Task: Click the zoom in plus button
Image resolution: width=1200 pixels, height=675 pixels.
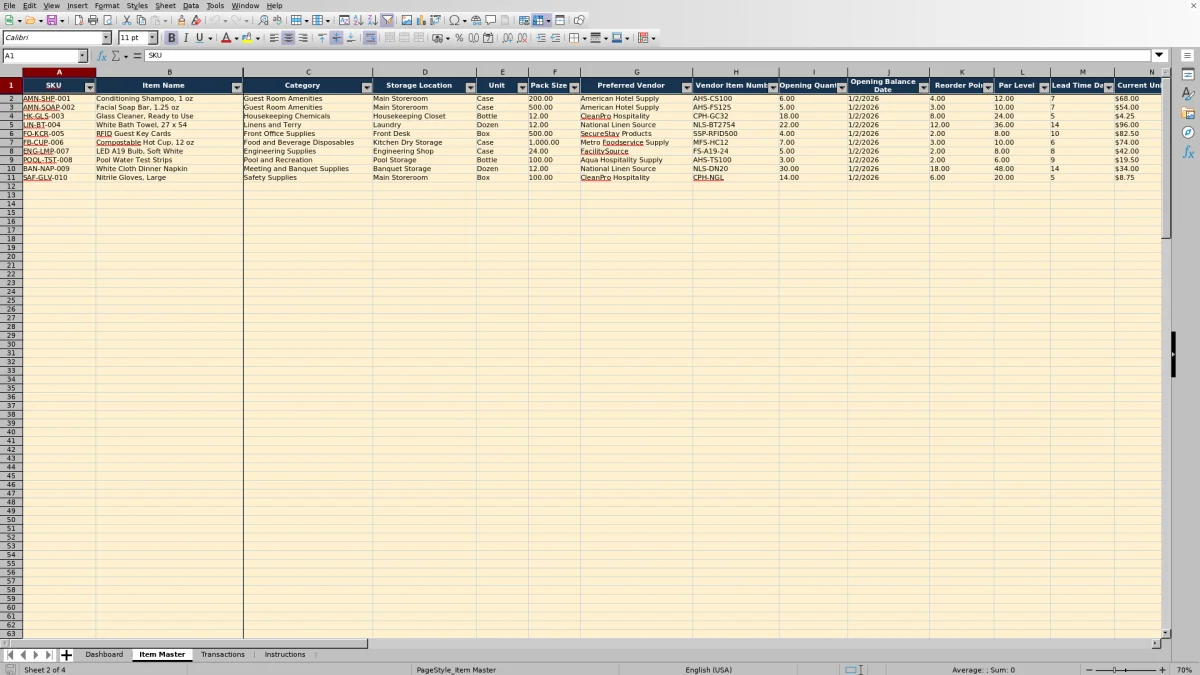Action: 1162,669
